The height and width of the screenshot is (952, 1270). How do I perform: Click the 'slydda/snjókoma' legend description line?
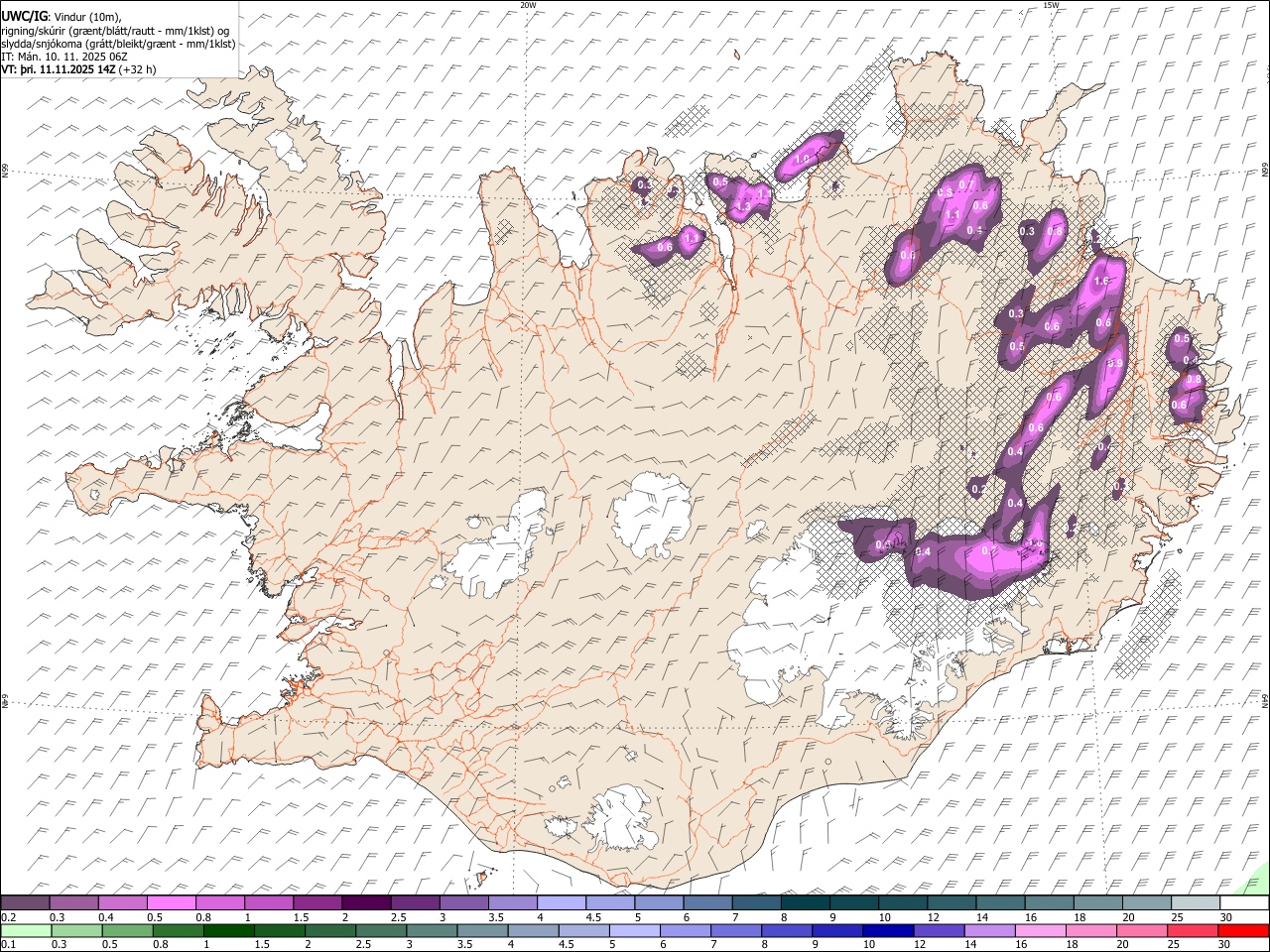point(119,44)
